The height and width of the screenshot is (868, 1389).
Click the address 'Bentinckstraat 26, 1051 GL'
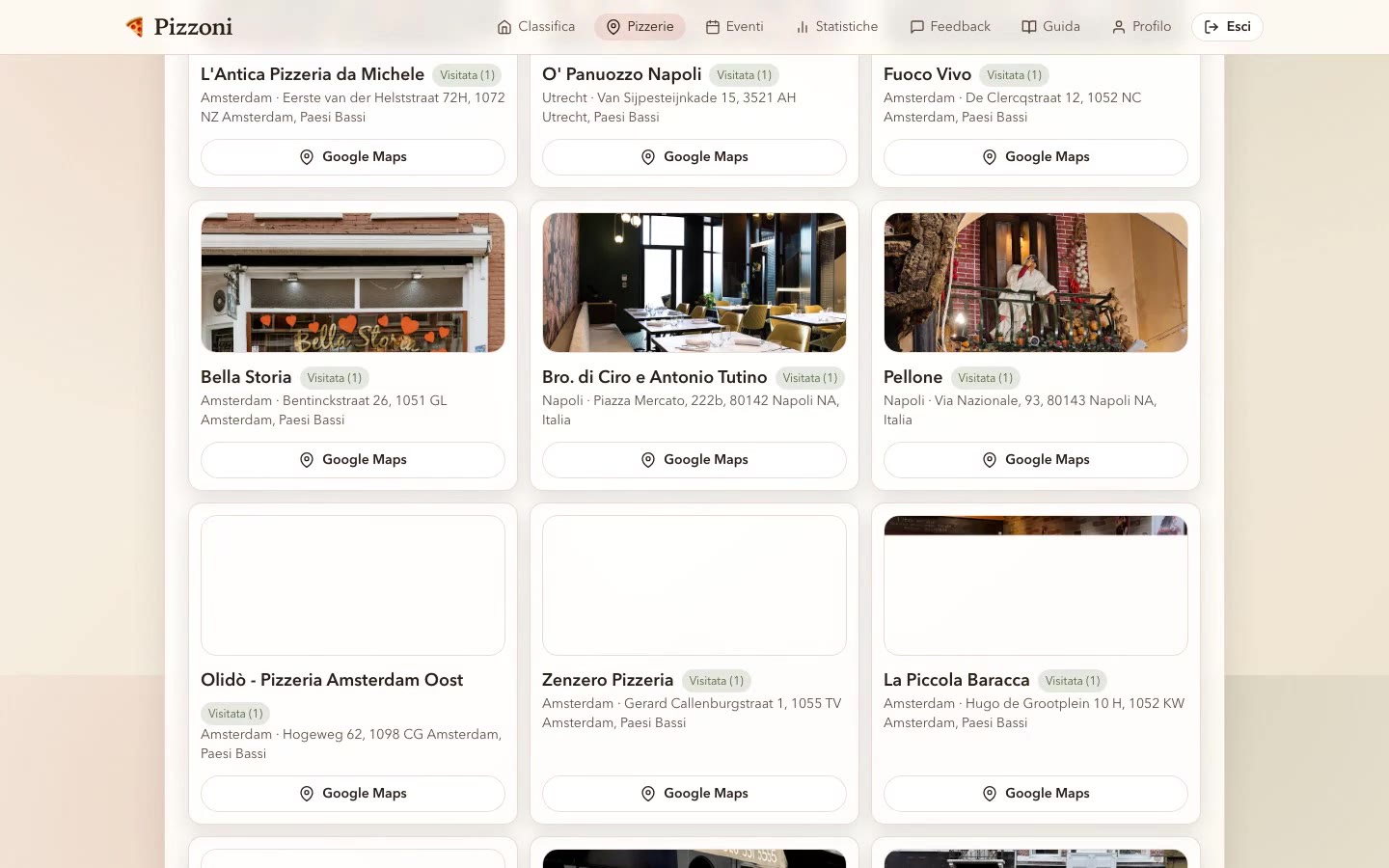(x=365, y=400)
